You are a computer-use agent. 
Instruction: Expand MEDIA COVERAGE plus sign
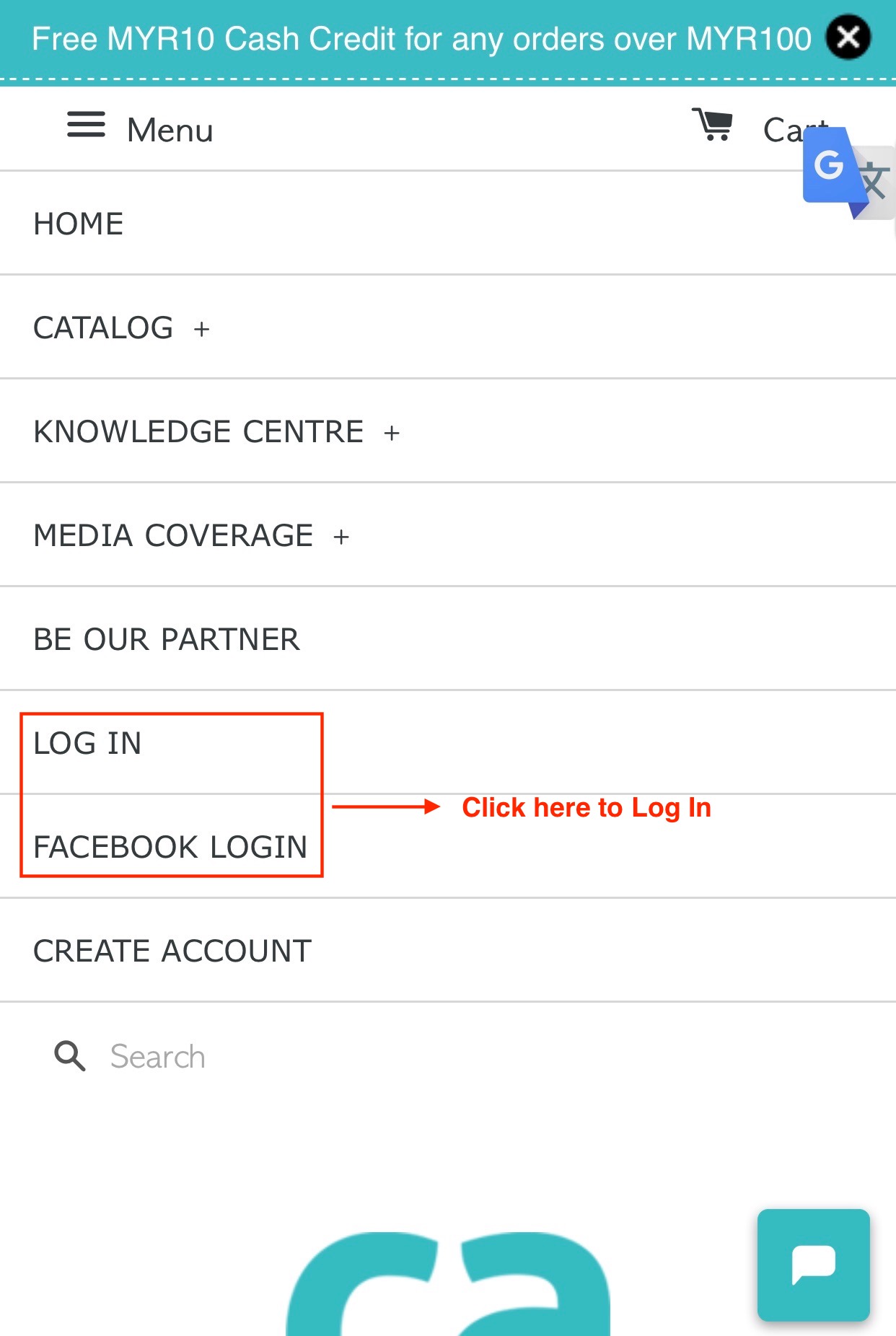(x=341, y=537)
